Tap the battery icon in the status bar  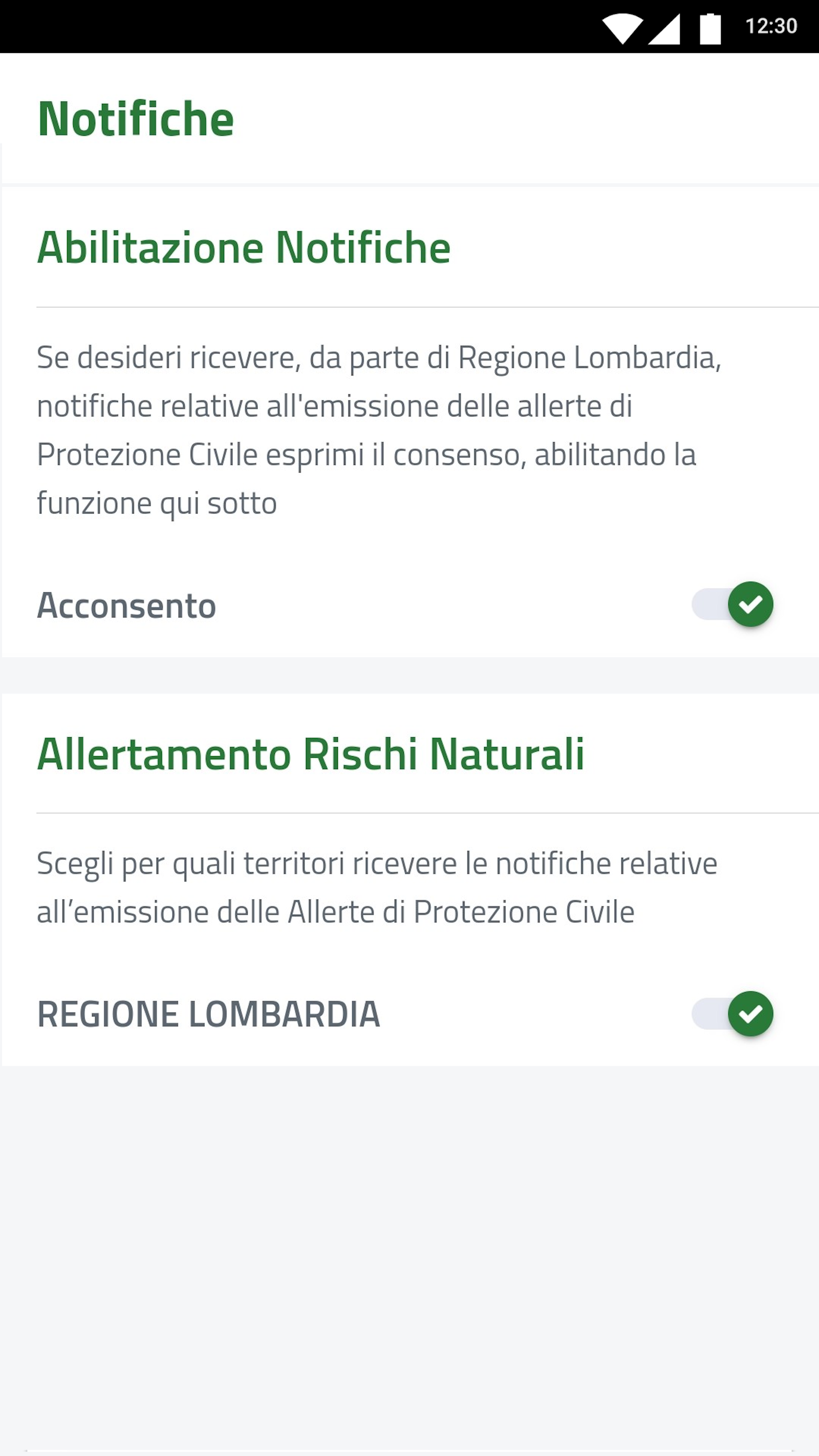(710, 28)
